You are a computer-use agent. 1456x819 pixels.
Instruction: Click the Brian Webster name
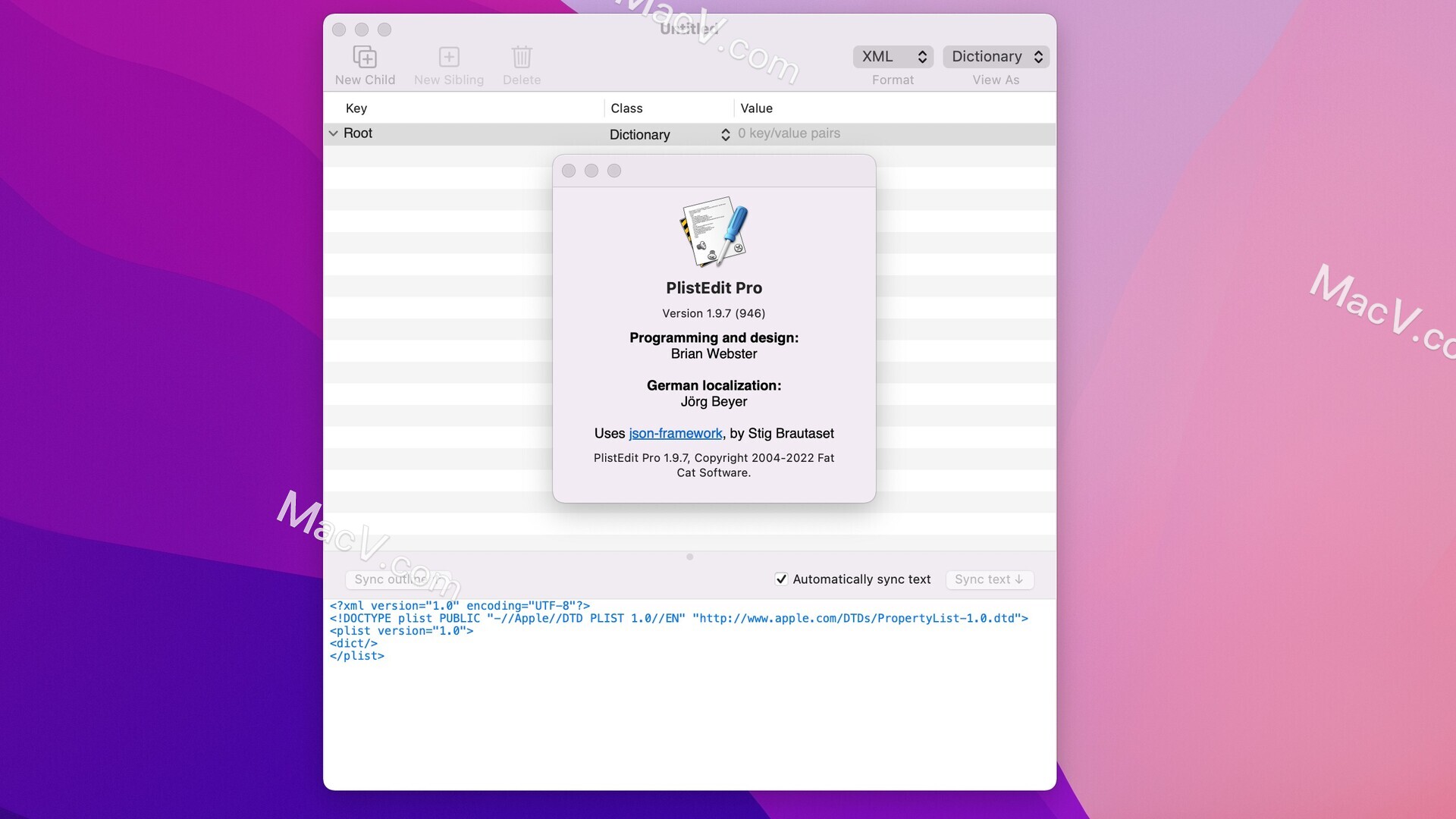click(x=714, y=353)
